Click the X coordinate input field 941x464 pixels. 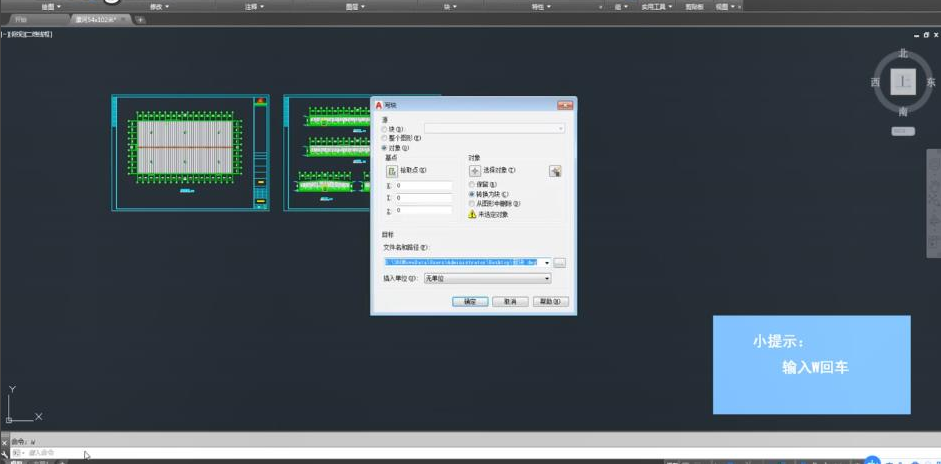(423, 185)
